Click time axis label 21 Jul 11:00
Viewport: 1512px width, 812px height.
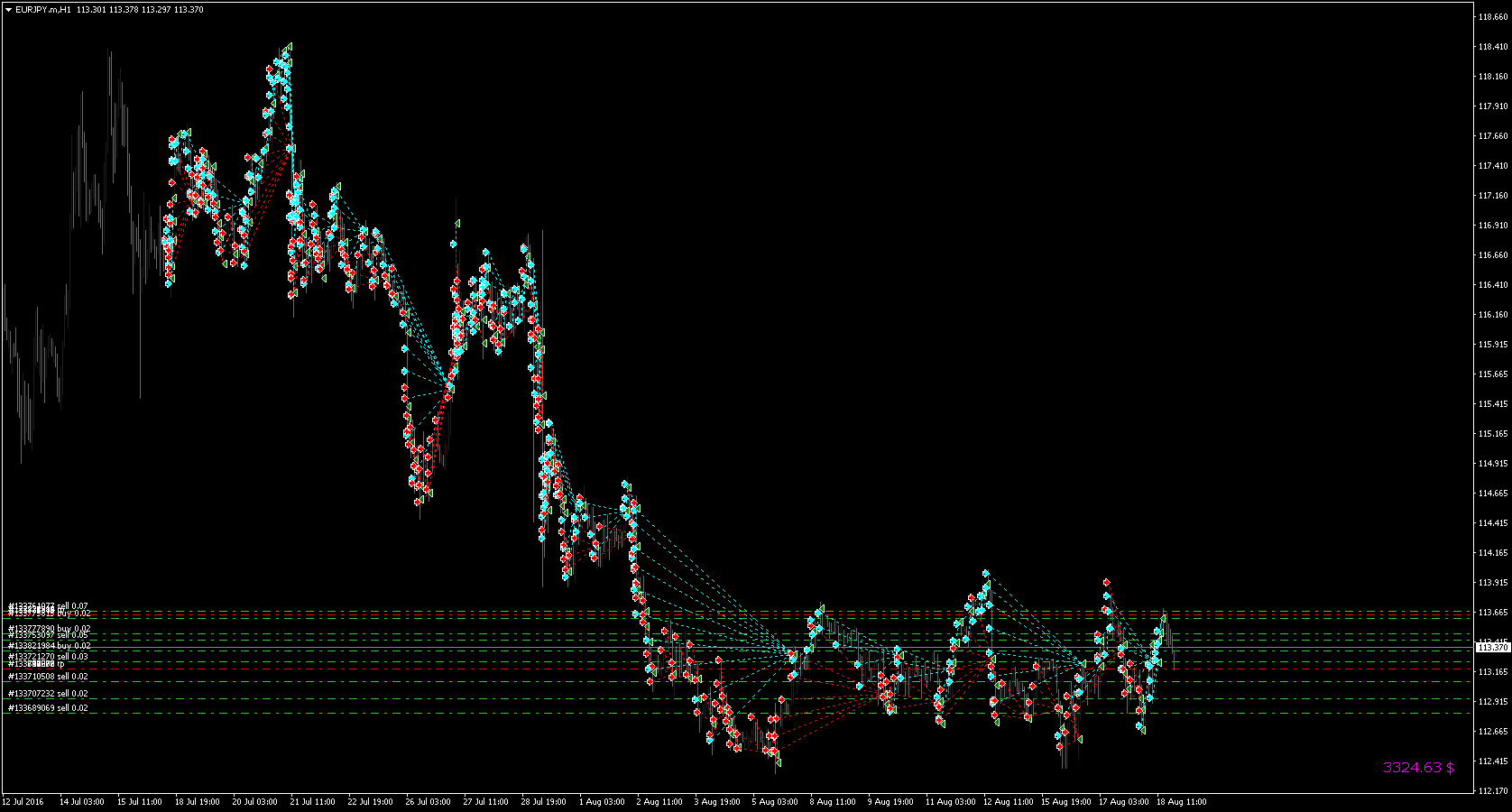click(312, 801)
